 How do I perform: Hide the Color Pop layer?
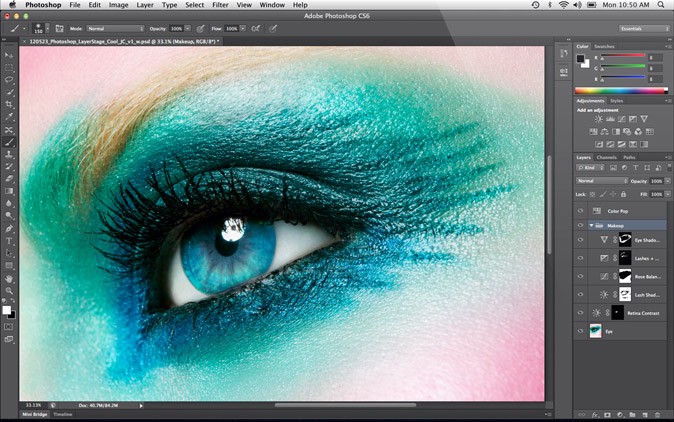[581, 211]
